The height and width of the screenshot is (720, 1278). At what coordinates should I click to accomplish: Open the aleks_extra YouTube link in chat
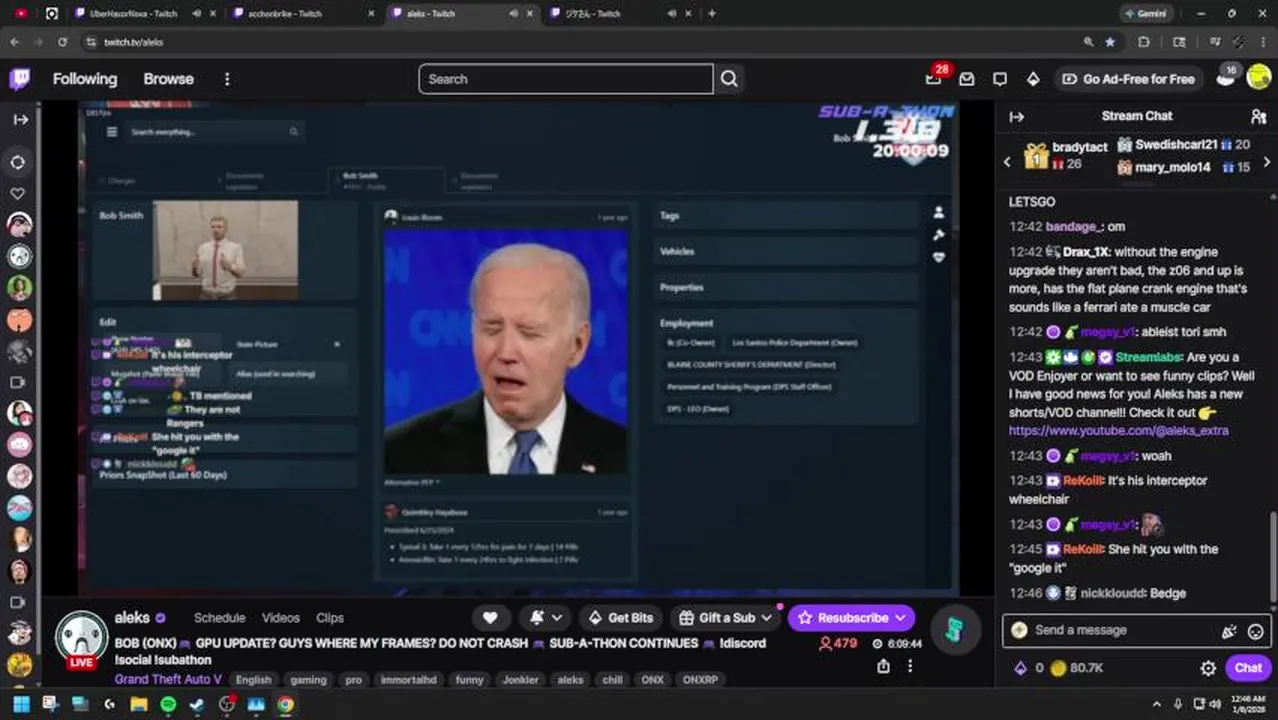tap(1118, 430)
